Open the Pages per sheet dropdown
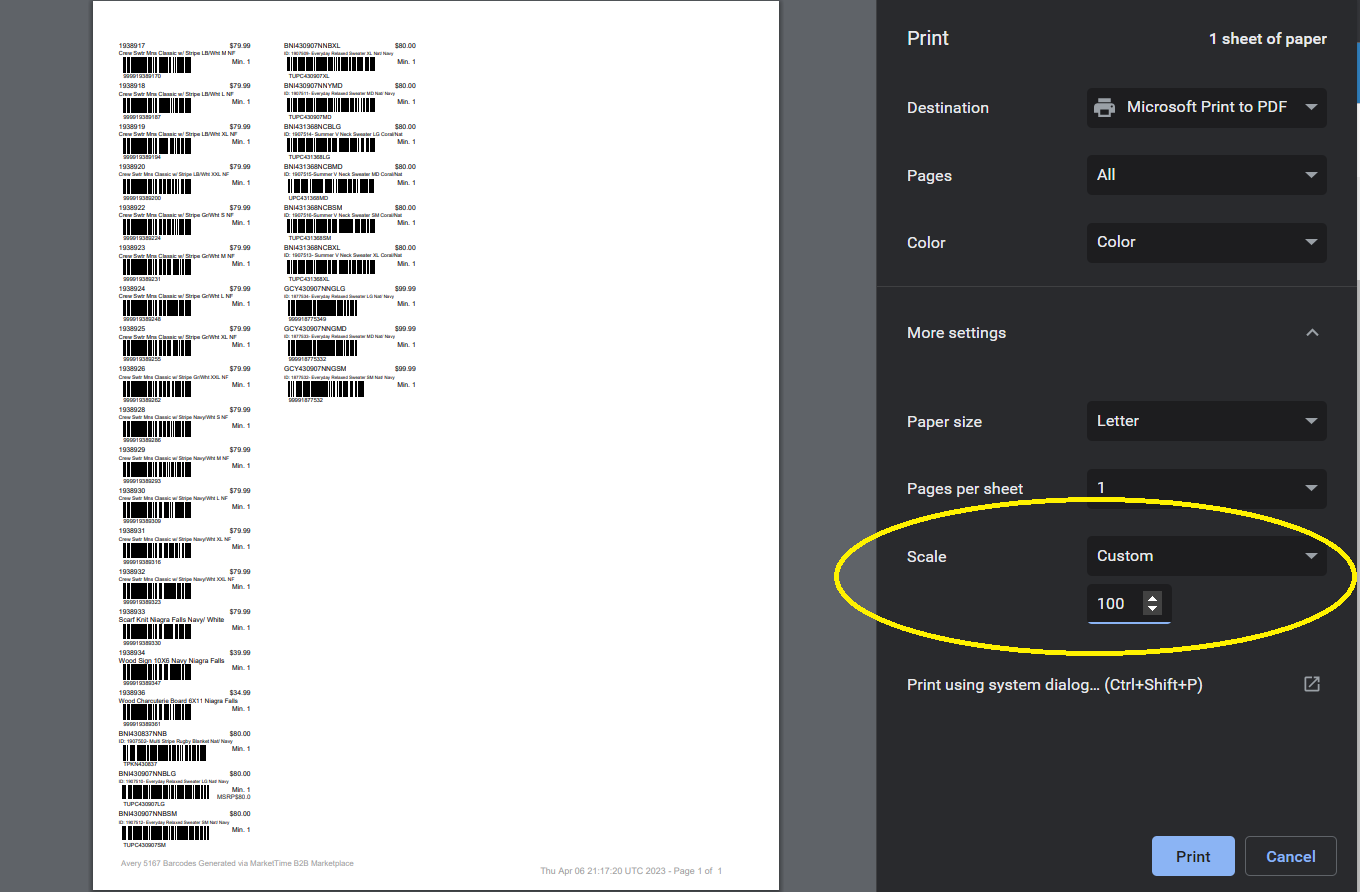Image resolution: width=1360 pixels, height=892 pixels. point(1206,488)
